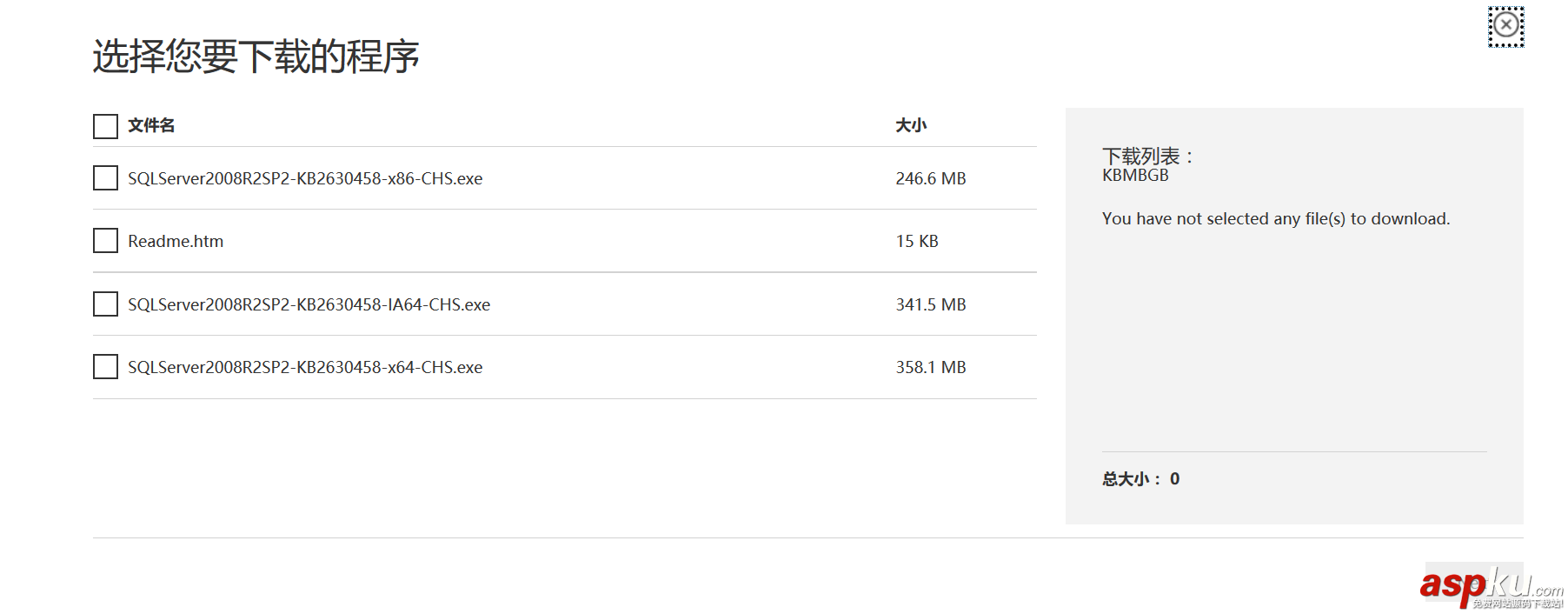Click the SQLServer2008R2SP2-KB2630458-IA64-CHS.exe file name
Screen dimensions: 1568x614
(x=309, y=304)
